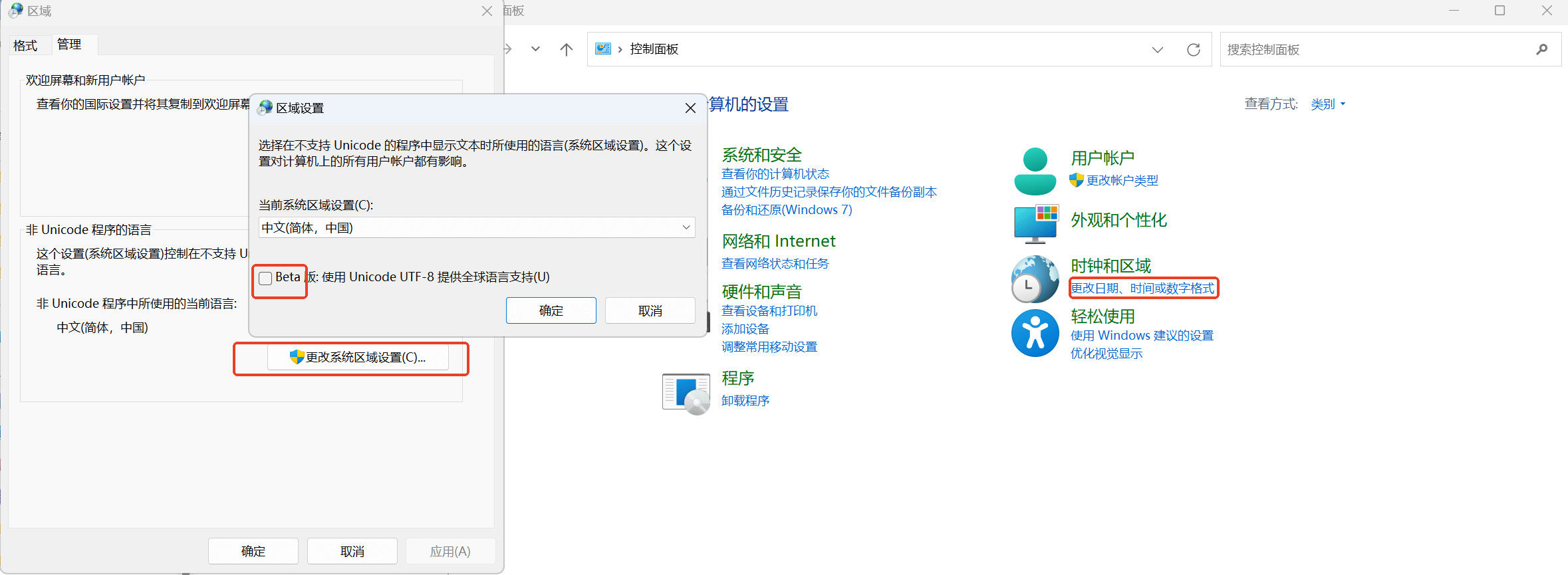Click the search magnifier icon
The image size is (1568, 575).
(x=1541, y=50)
